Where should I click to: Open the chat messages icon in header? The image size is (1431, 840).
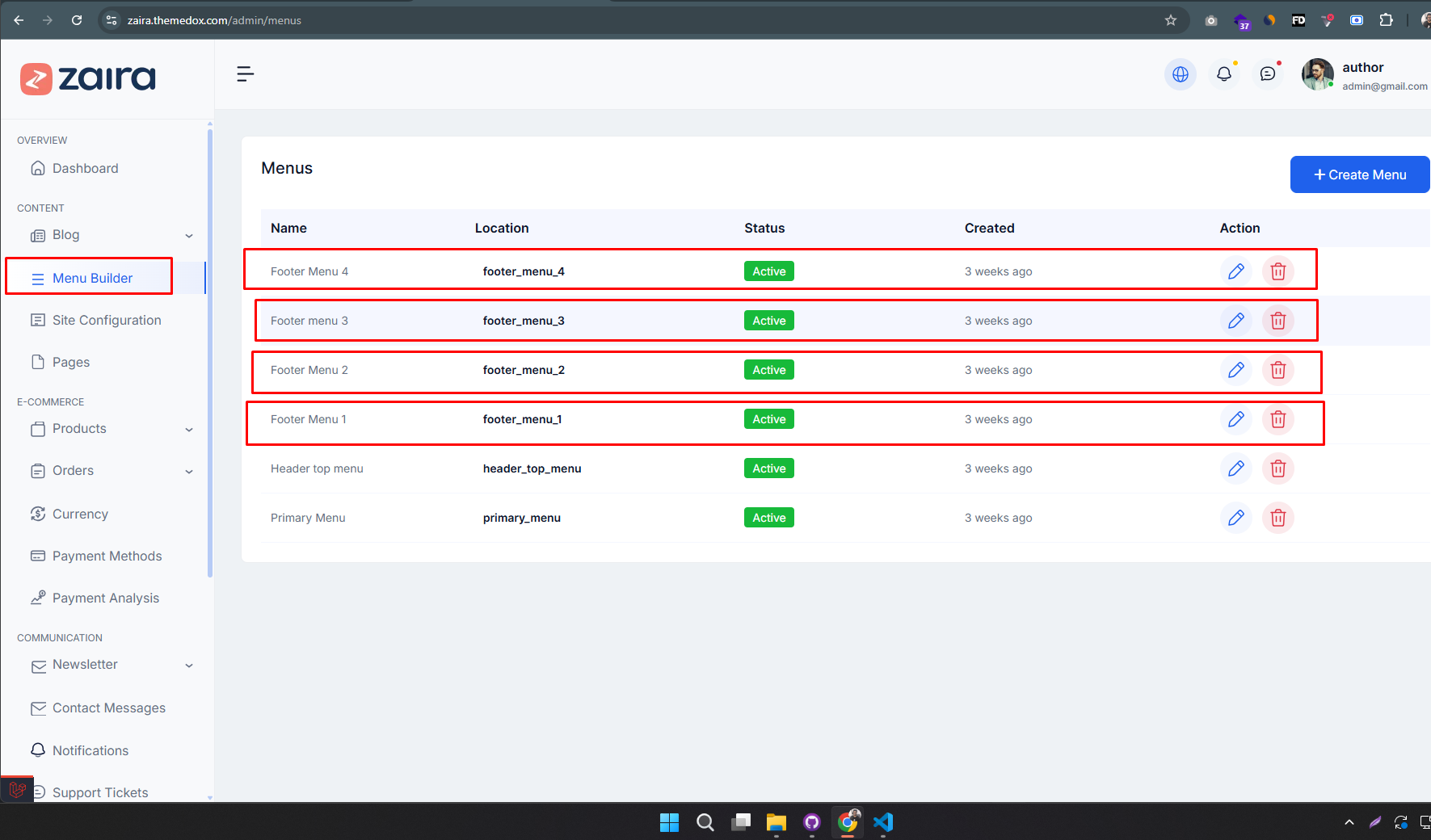tap(1267, 74)
